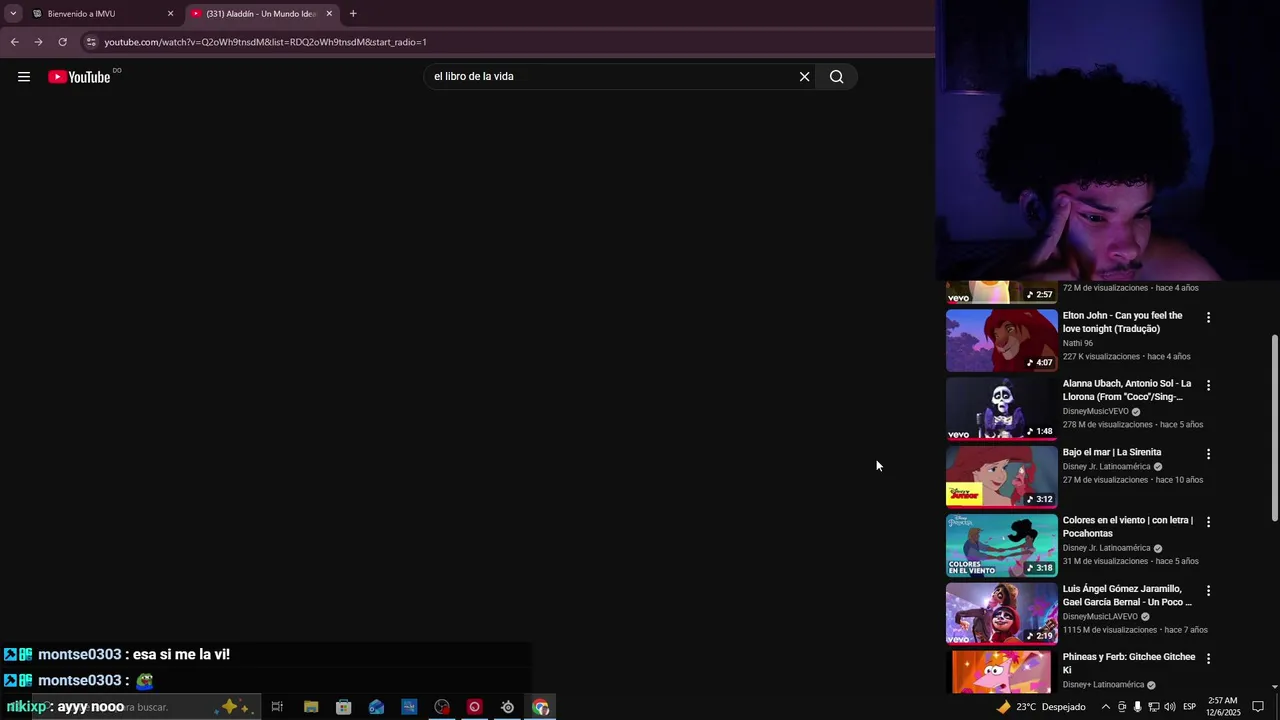The width and height of the screenshot is (1280, 720).
Task: Go back in browser history
Action: click(14, 42)
